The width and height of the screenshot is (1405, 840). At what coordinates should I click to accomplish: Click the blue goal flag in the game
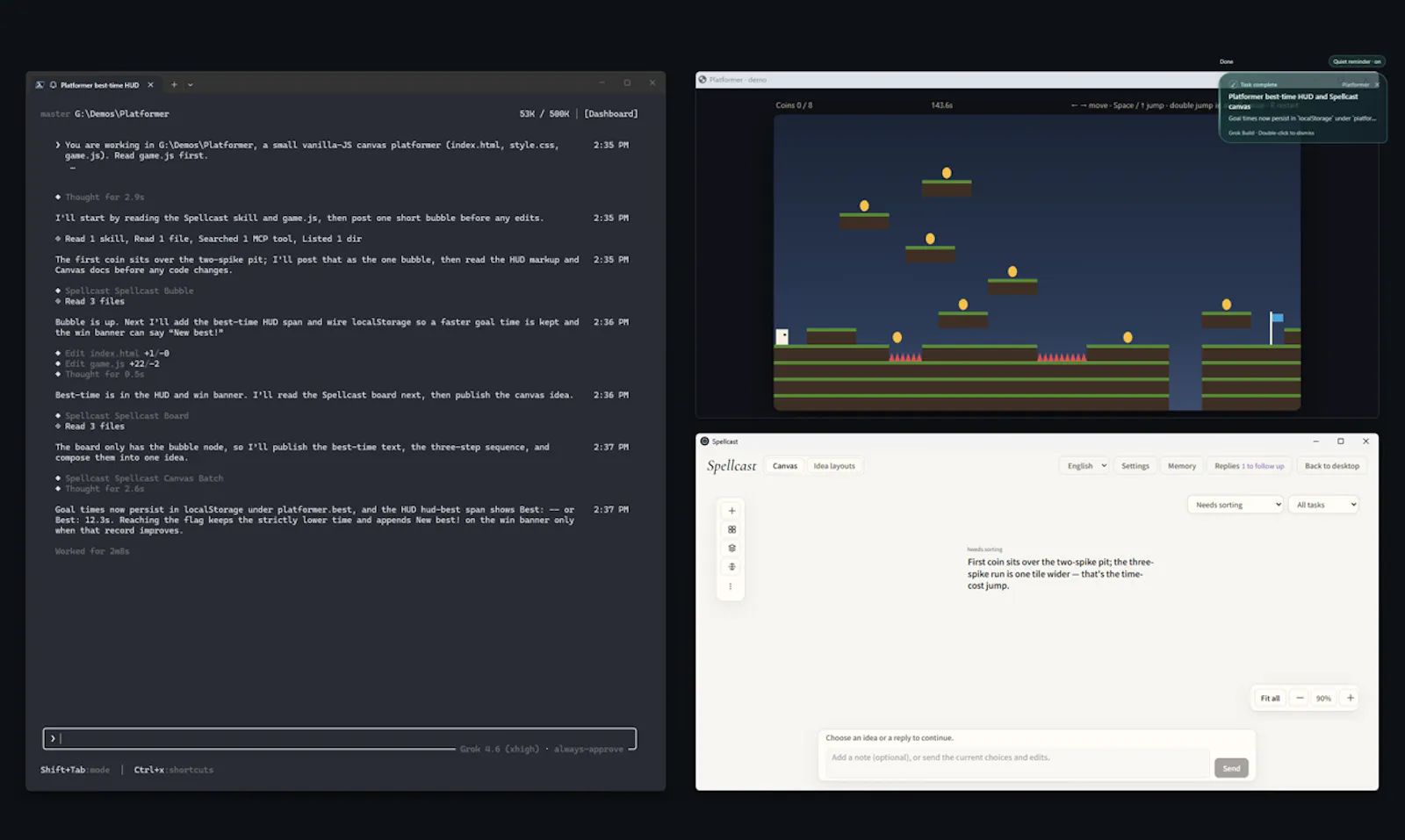1276,327
